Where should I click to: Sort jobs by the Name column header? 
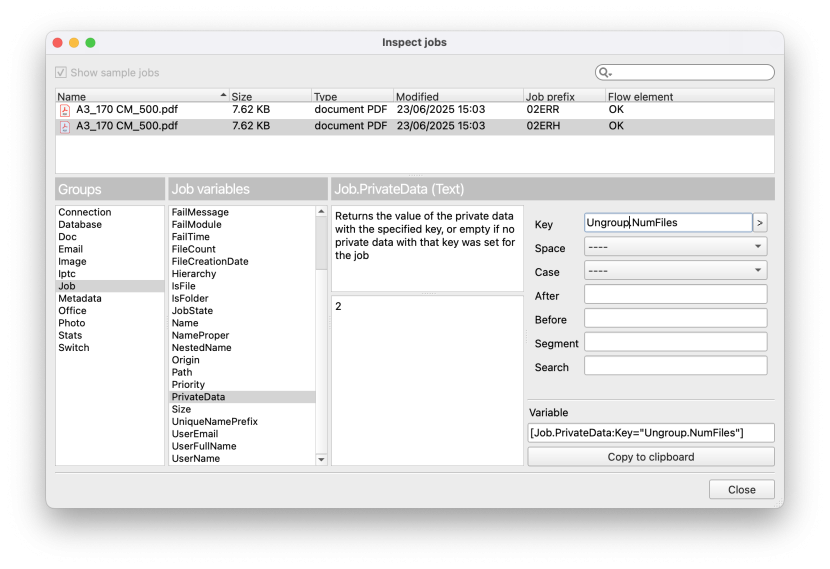point(140,97)
